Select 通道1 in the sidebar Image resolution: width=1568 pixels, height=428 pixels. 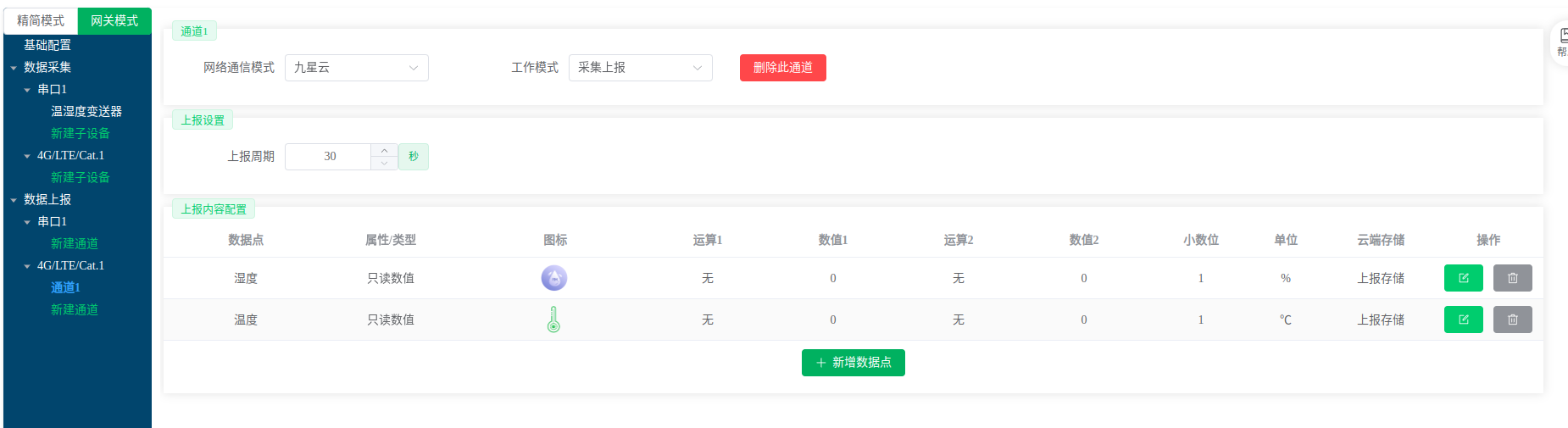click(65, 287)
